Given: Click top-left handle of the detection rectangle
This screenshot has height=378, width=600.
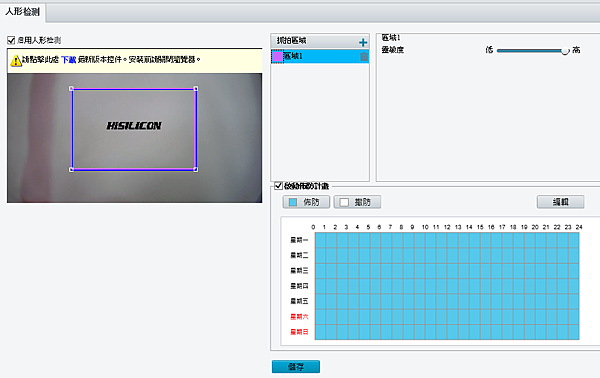Looking at the screenshot, I should click(72, 89).
